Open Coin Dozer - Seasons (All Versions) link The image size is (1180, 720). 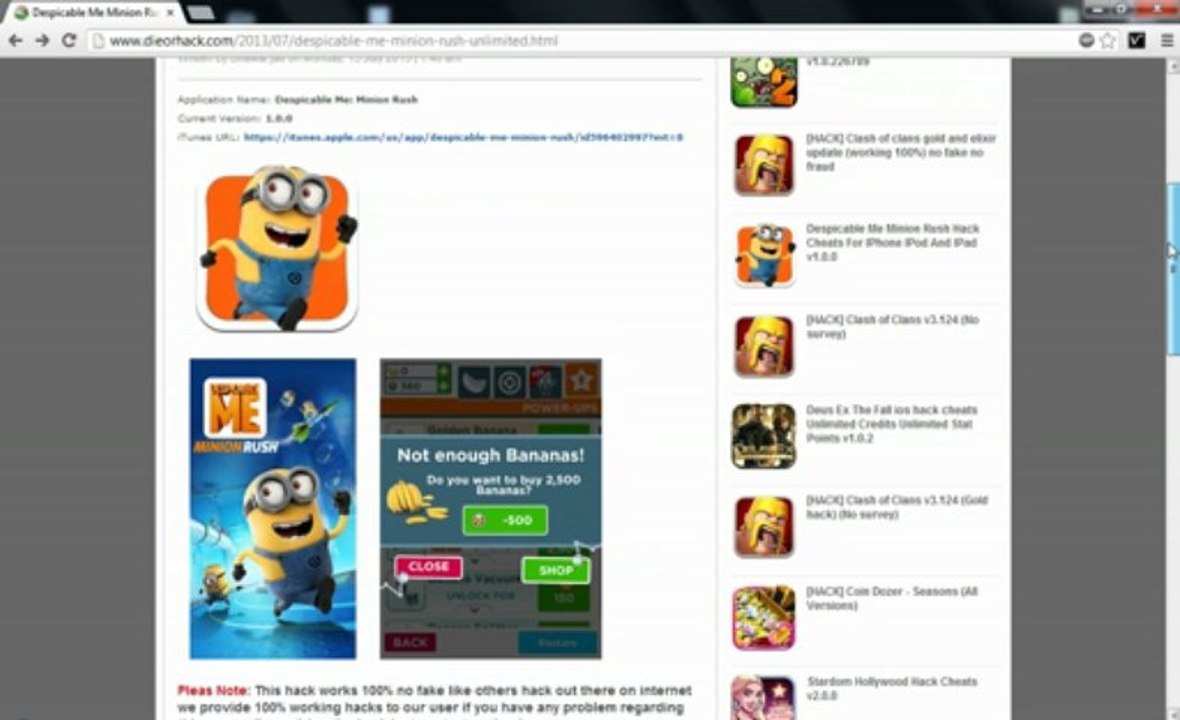(893, 598)
